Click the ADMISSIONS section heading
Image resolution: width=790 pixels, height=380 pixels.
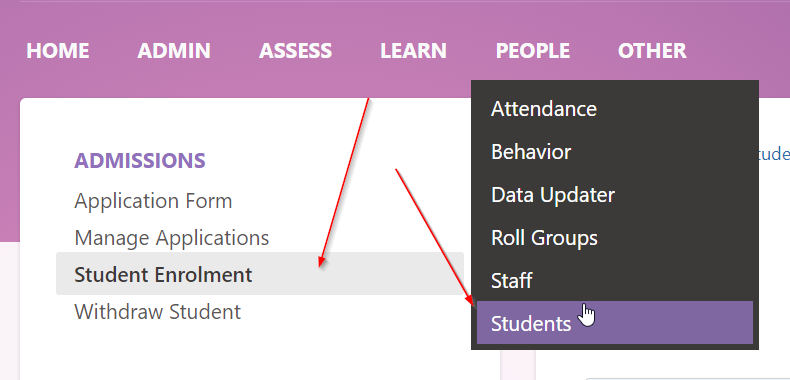(x=140, y=161)
